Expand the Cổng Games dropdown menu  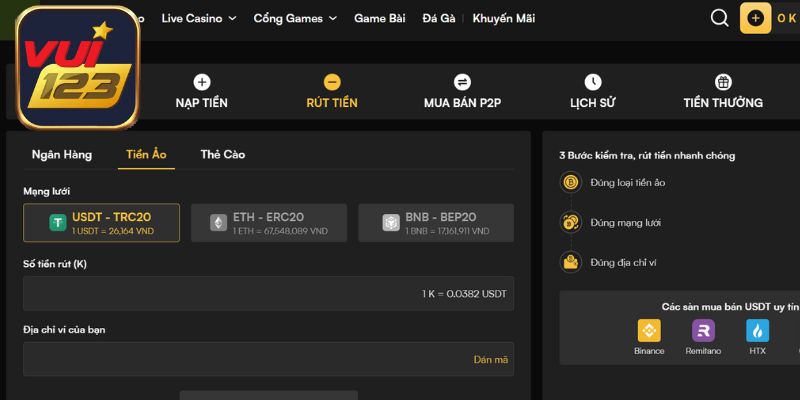[x=295, y=18]
